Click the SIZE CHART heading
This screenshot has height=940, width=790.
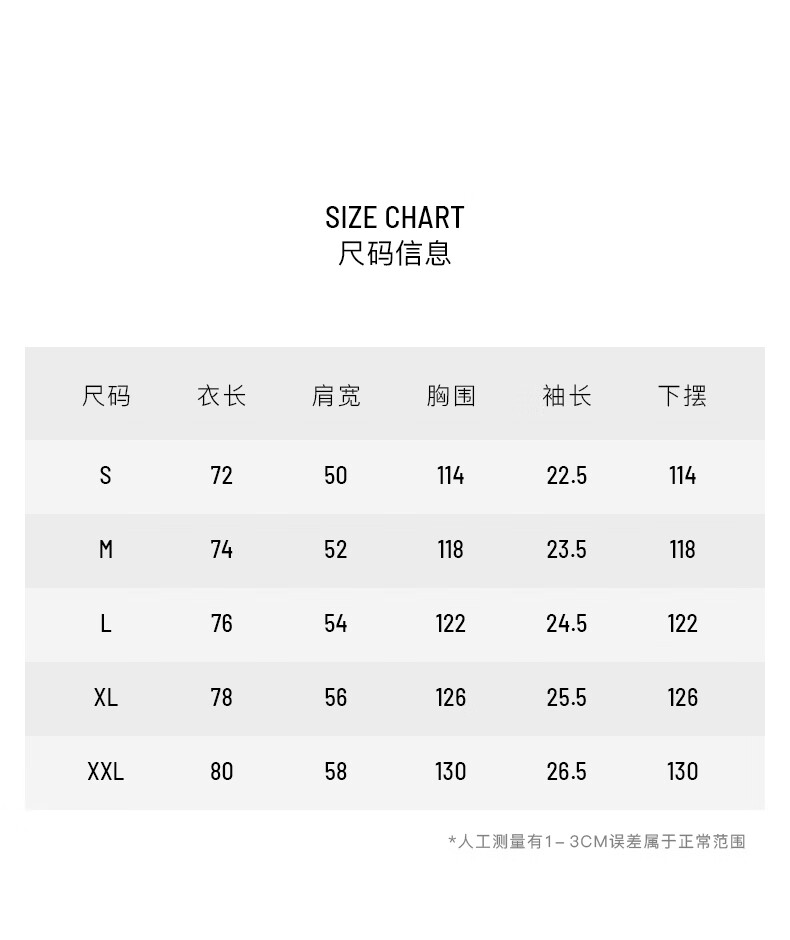pos(394,217)
